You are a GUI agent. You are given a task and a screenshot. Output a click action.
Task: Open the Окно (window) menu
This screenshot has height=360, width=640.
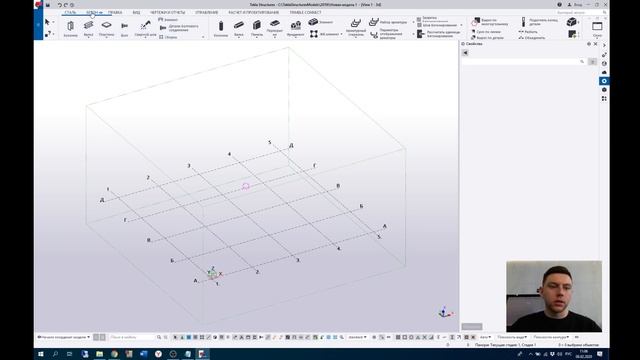click(x=597, y=29)
